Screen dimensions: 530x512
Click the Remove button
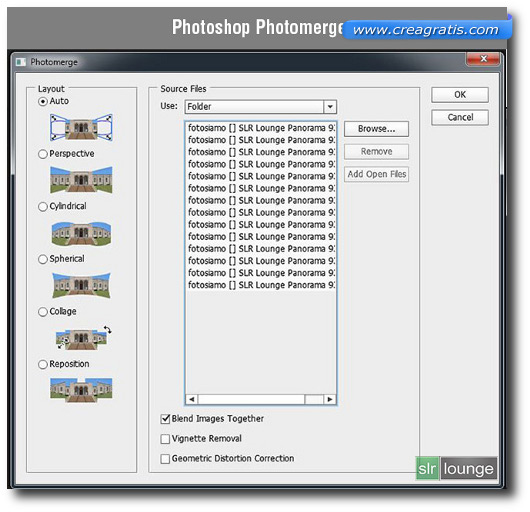point(376,152)
